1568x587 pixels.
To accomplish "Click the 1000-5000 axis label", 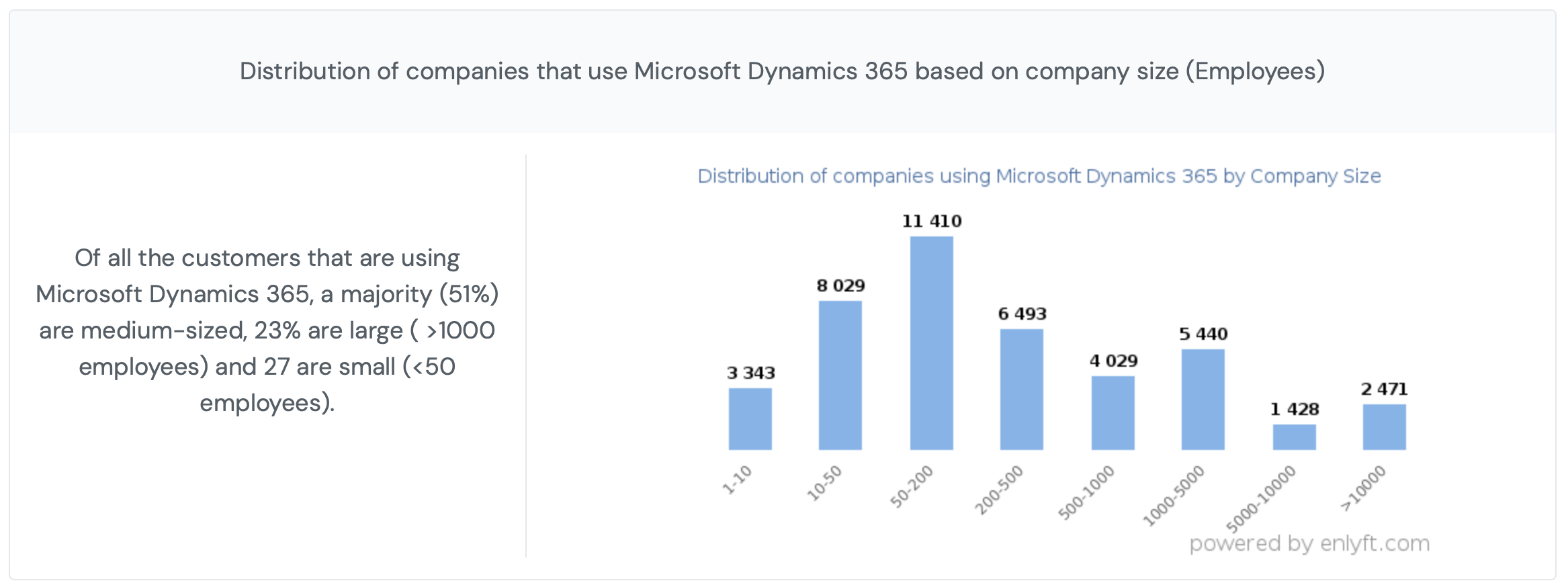I will click(1174, 496).
